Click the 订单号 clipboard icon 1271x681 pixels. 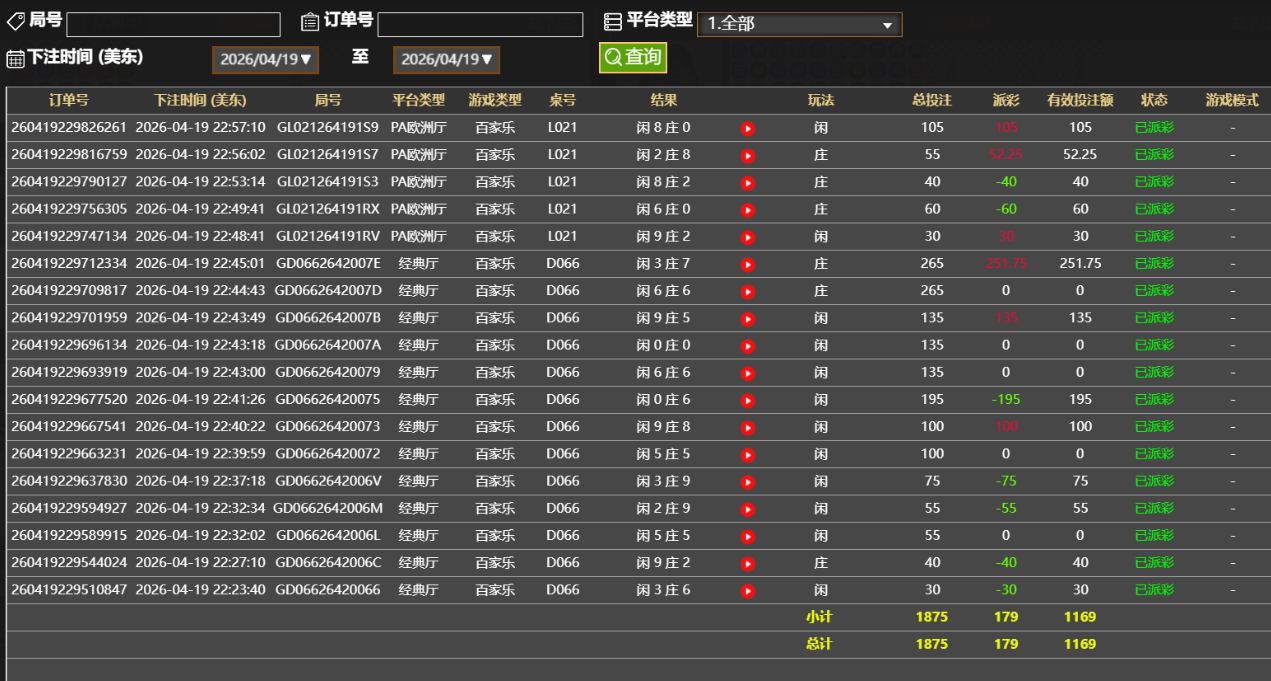(310, 21)
